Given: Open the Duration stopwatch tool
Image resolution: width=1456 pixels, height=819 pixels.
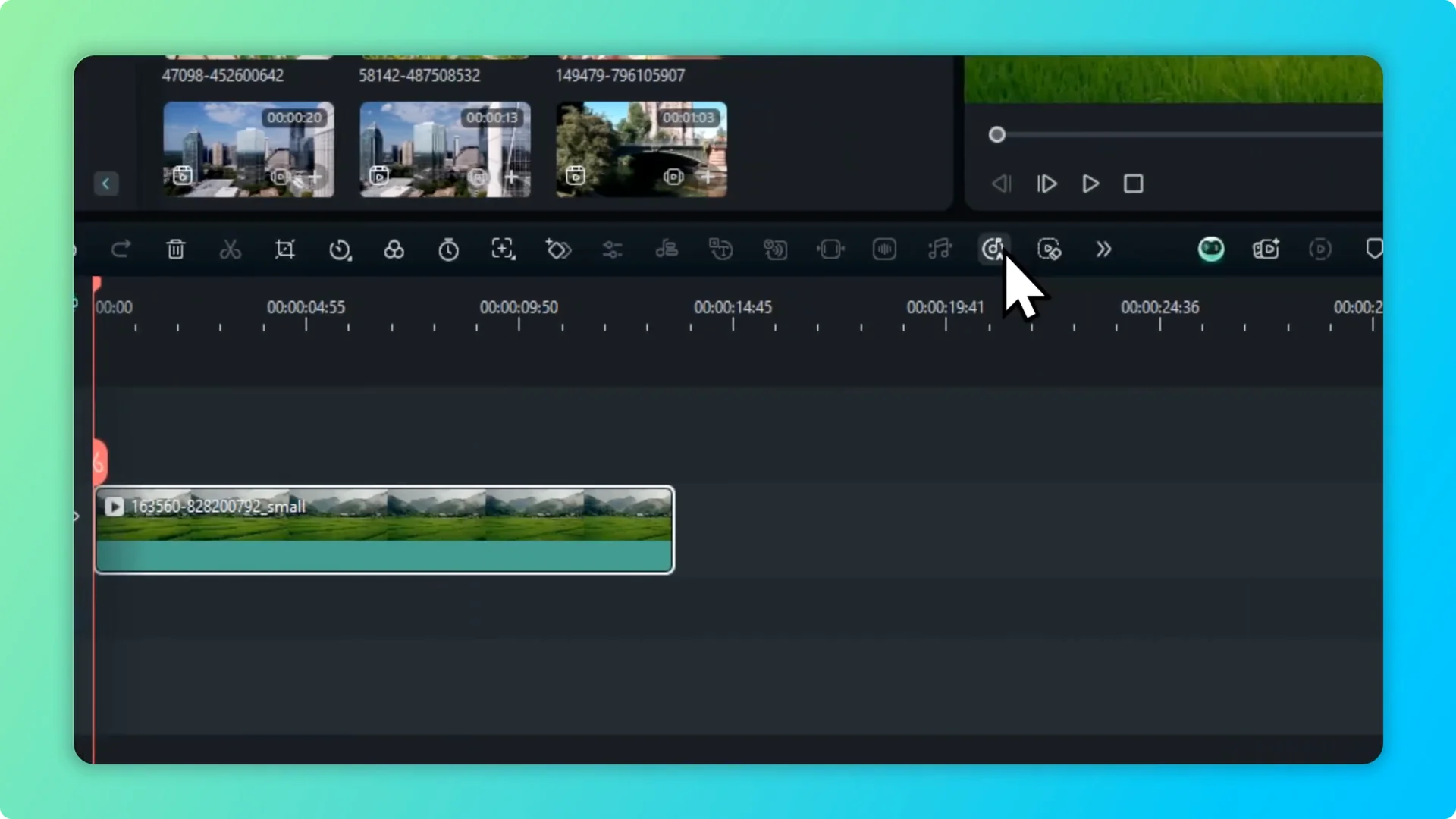Looking at the screenshot, I should pos(448,249).
